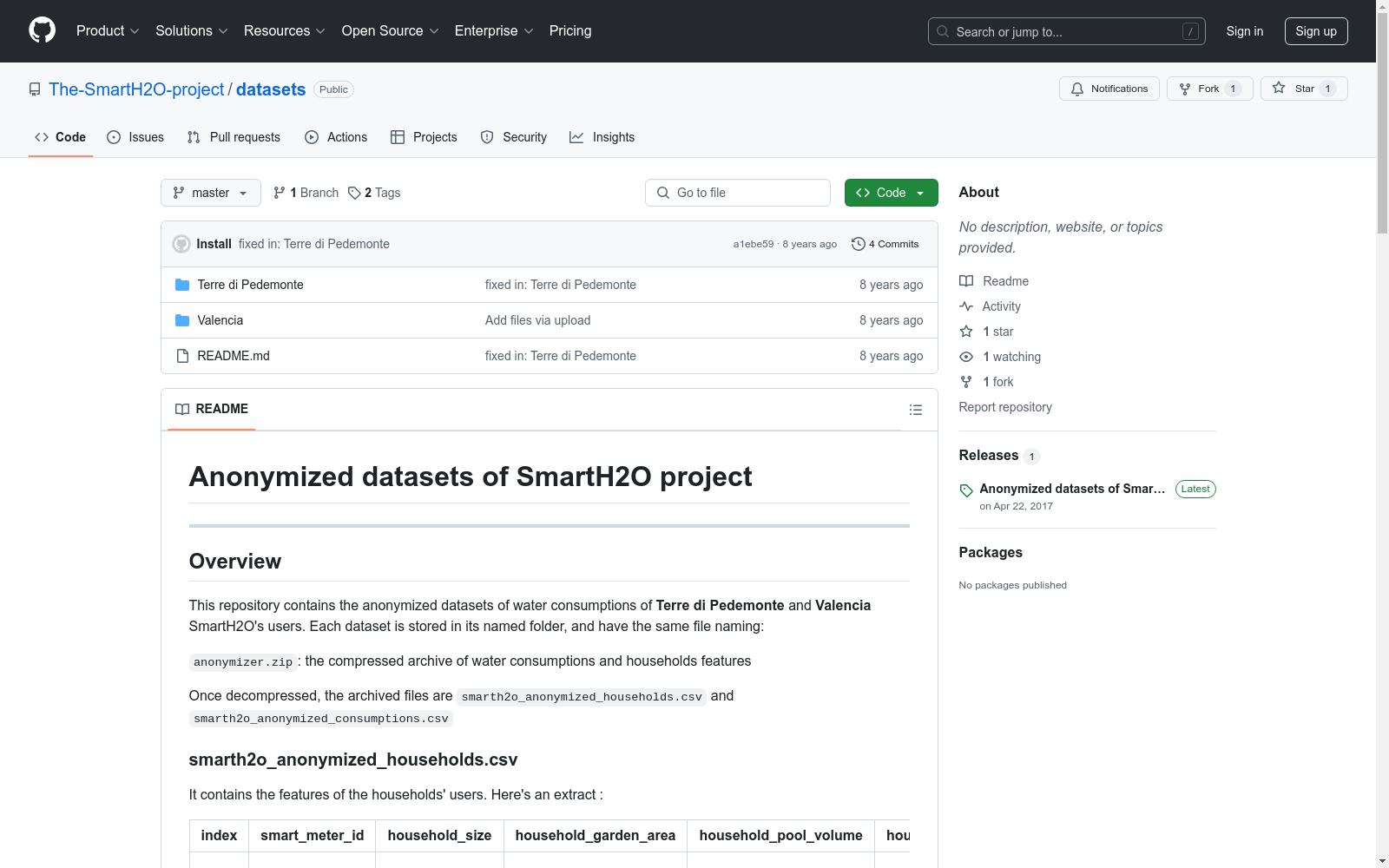This screenshot has width=1389, height=868.
Task: Expand the Resources menu
Action: (285, 30)
